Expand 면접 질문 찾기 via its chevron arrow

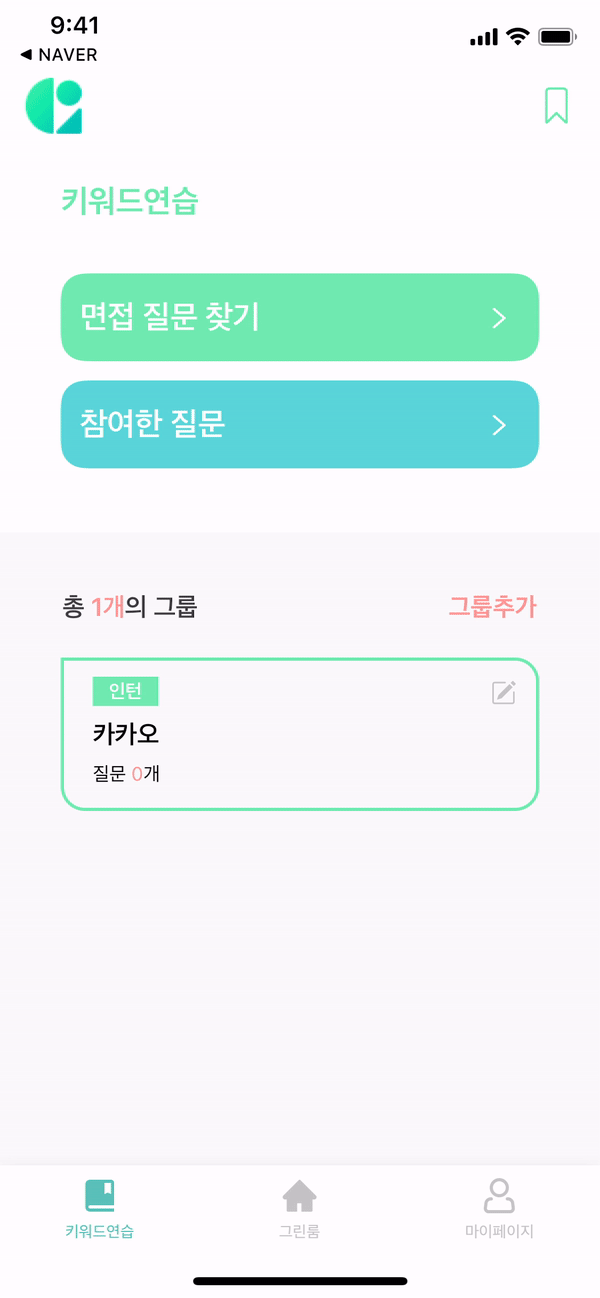point(498,317)
